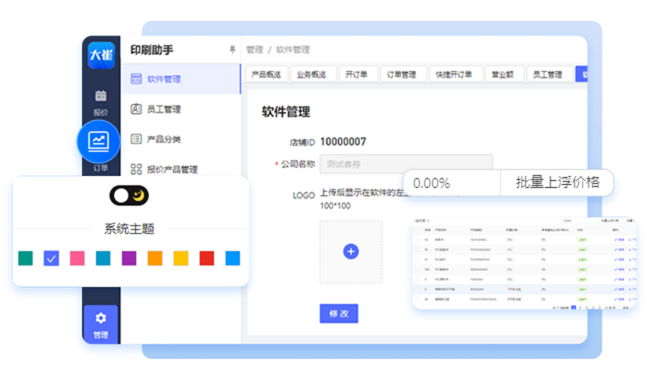Click the blue plus icon to upload logo
Viewport: 650px width, 380px height.
coord(351,251)
